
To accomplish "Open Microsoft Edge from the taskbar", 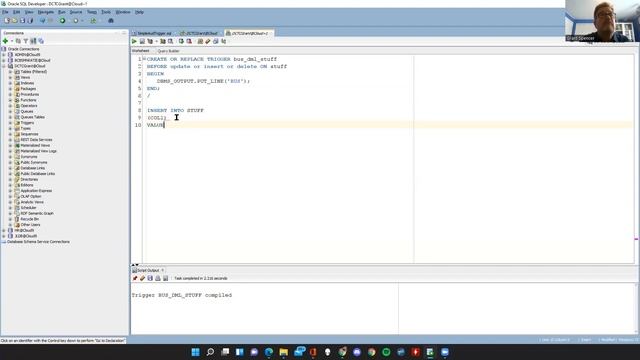I will (x=269, y=352).
